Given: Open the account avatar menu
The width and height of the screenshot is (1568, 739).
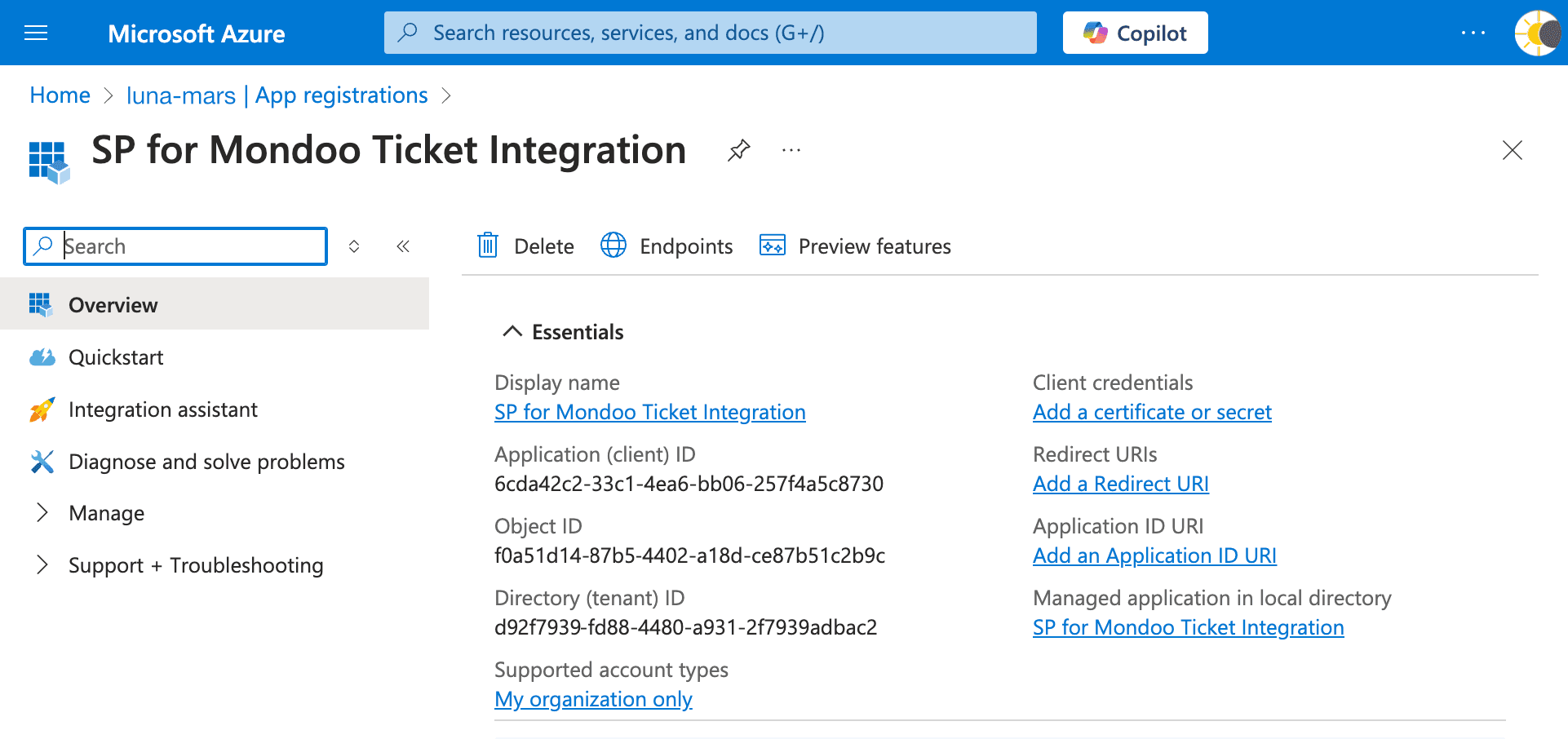Looking at the screenshot, I should [x=1537, y=33].
